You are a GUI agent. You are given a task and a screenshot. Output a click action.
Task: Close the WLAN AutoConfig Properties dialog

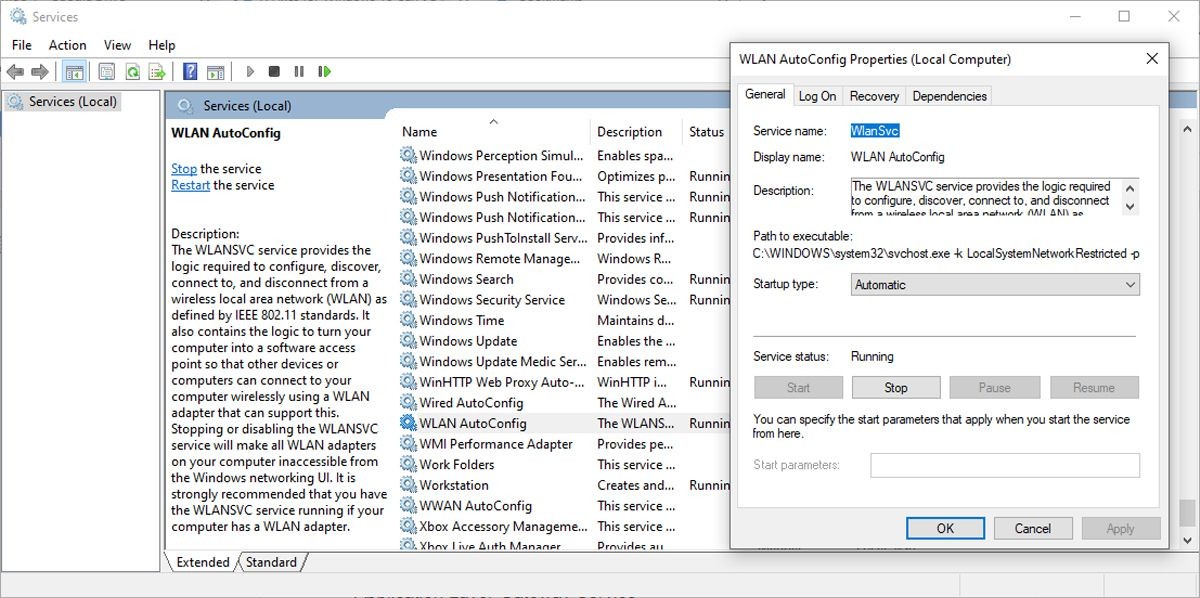coord(1152,59)
